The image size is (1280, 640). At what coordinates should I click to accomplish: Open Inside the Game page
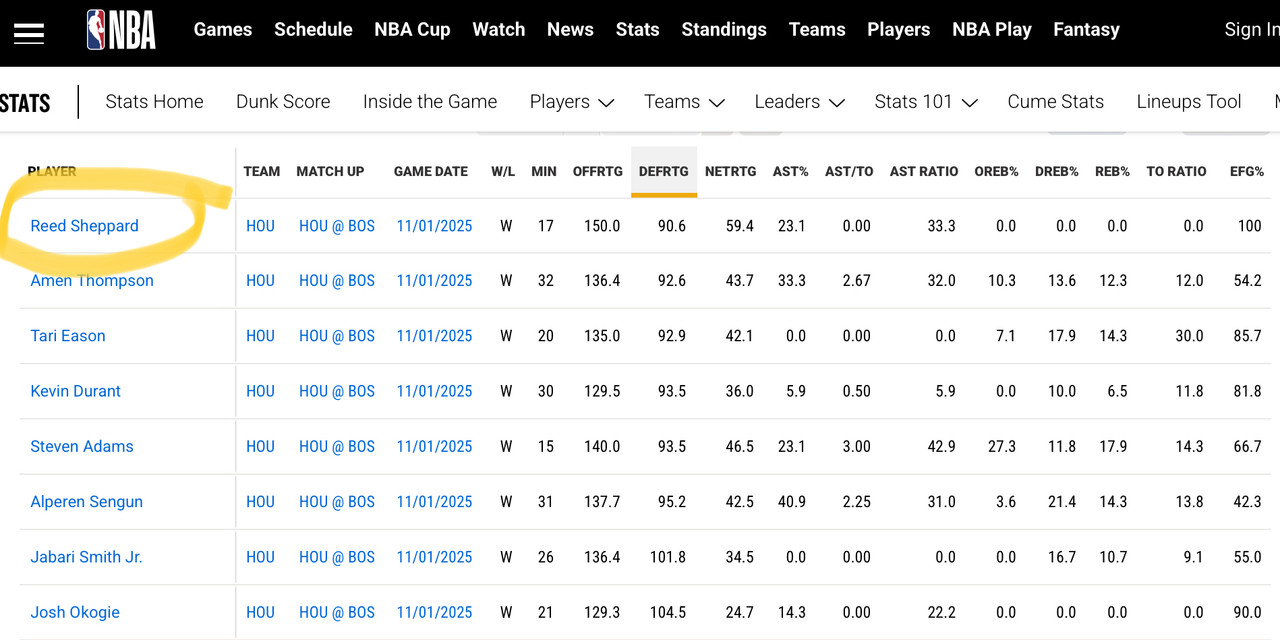coord(430,102)
